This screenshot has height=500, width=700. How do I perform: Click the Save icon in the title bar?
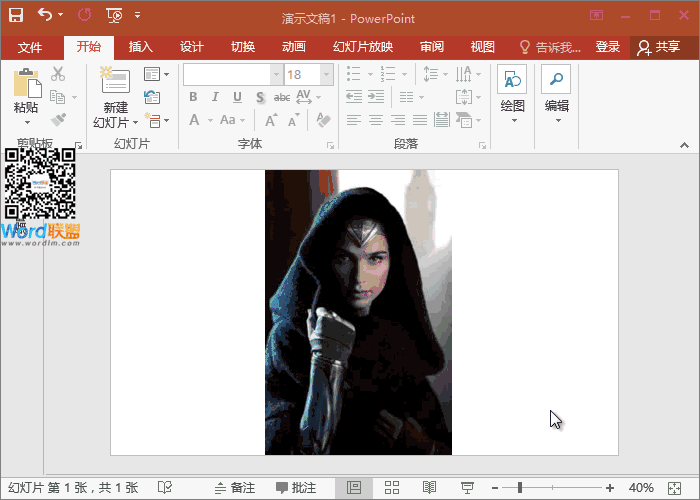click(15, 16)
